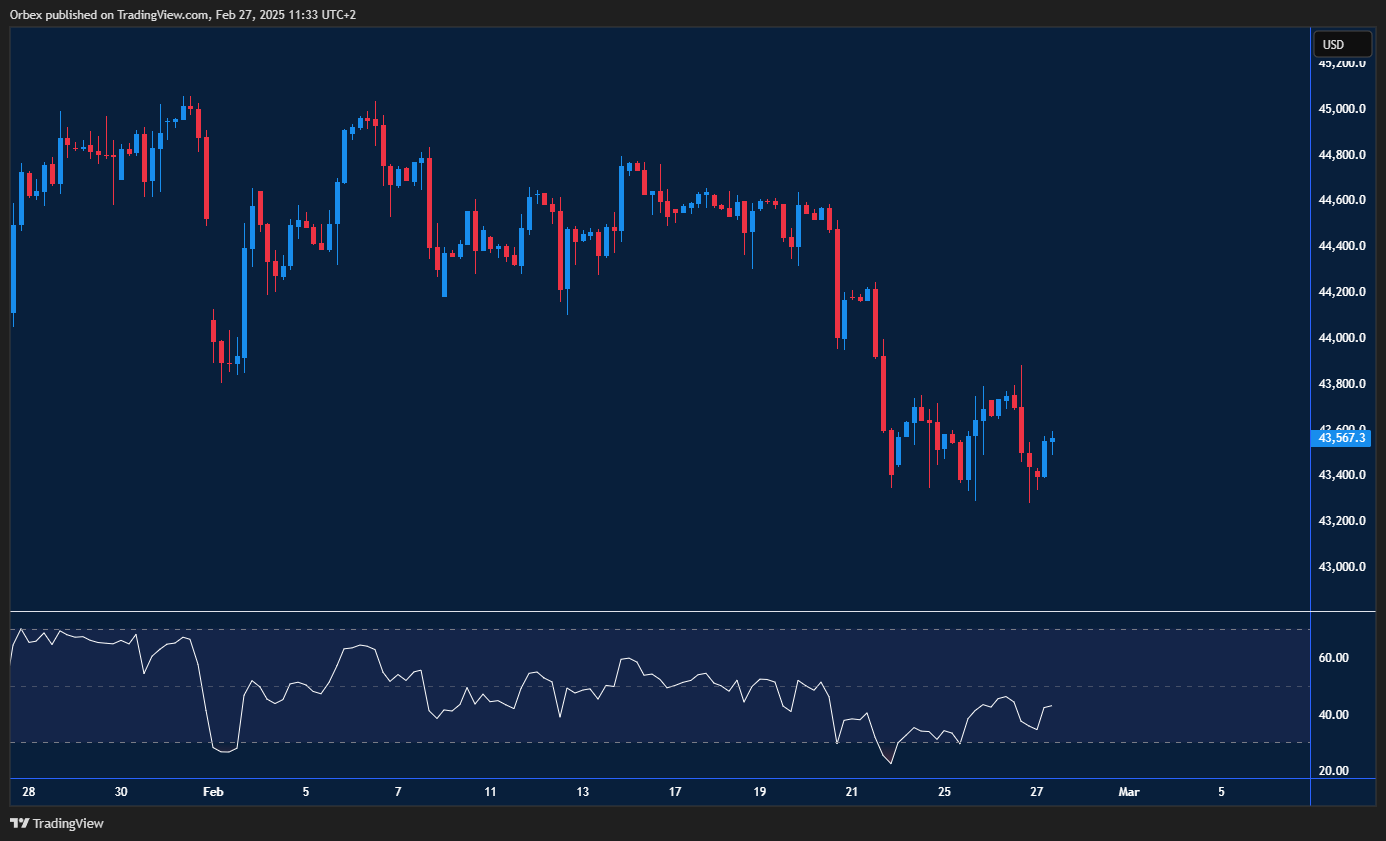Click the Feb label on the time axis

213,791
